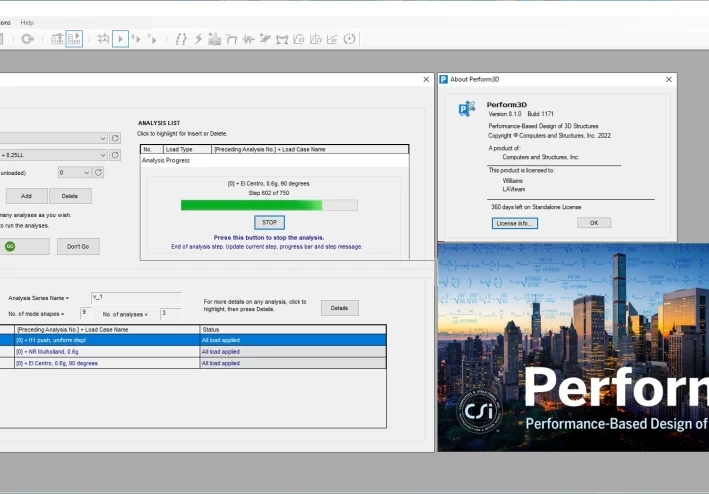This screenshot has width=709, height=494.
Task: Click the circular target toolbar icon
Action: 350,39
